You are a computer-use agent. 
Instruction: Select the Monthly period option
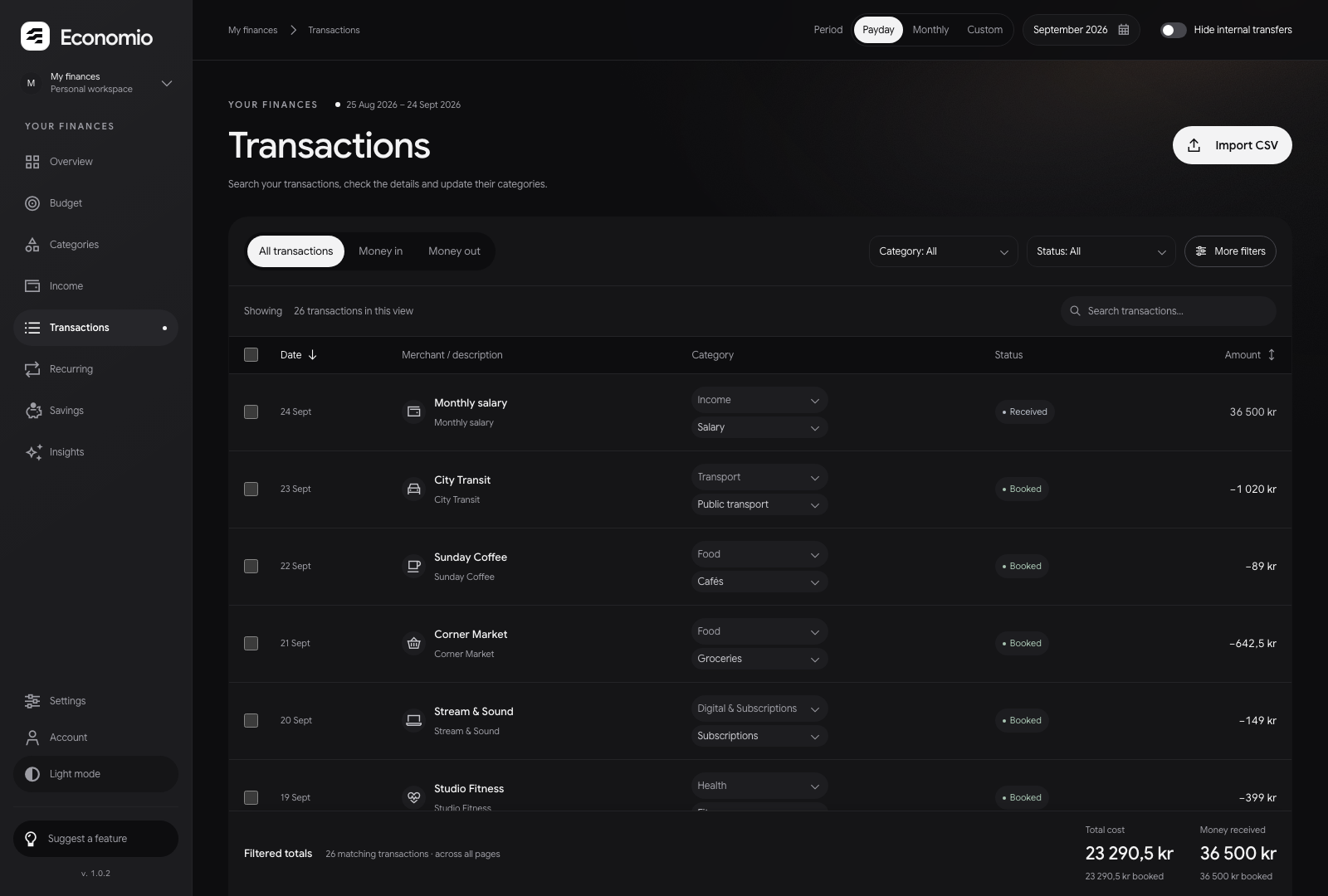930,30
